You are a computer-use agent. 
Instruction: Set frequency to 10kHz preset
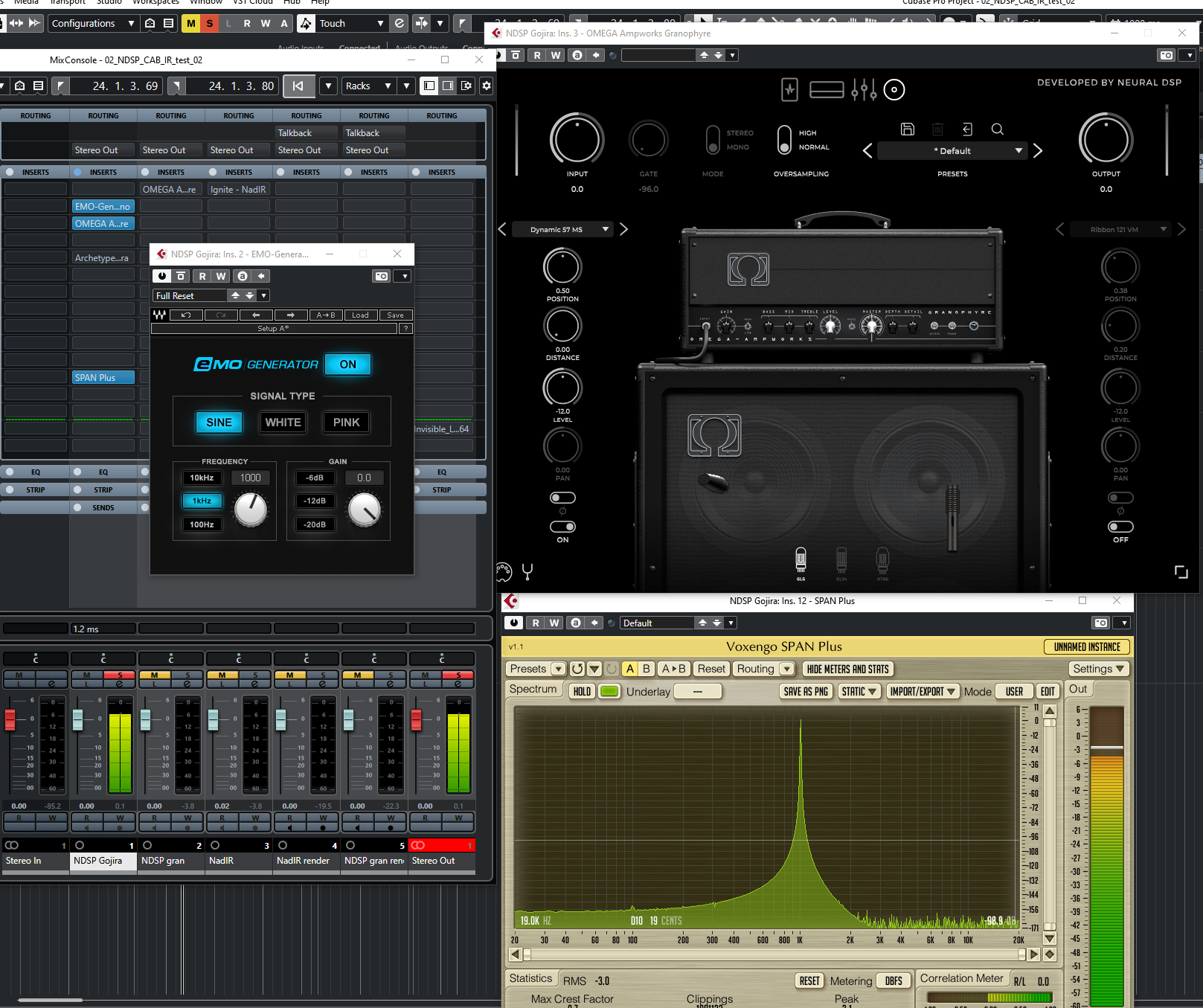(x=202, y=478)
